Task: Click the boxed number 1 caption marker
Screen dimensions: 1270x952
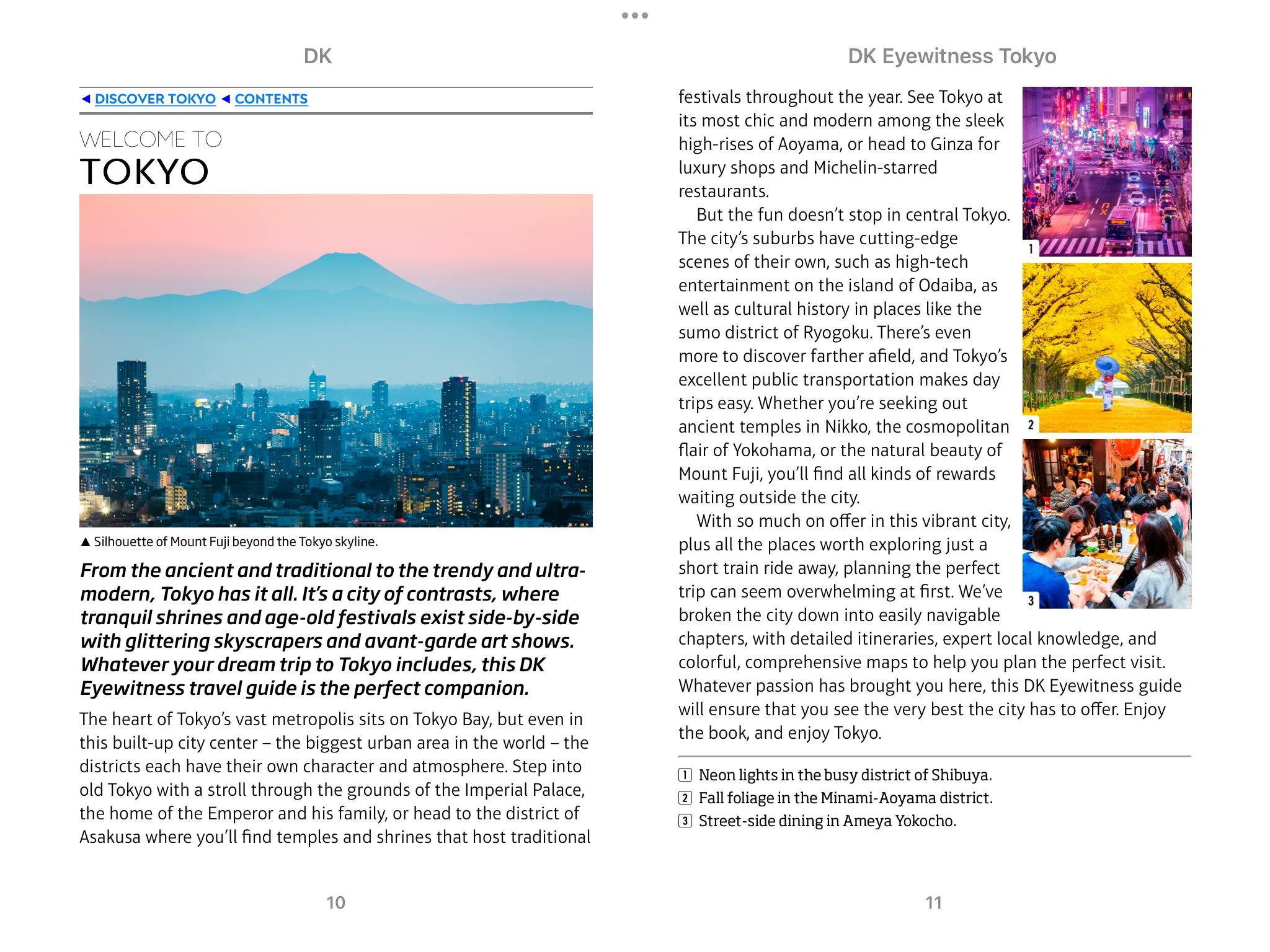Action: (685, 775)
